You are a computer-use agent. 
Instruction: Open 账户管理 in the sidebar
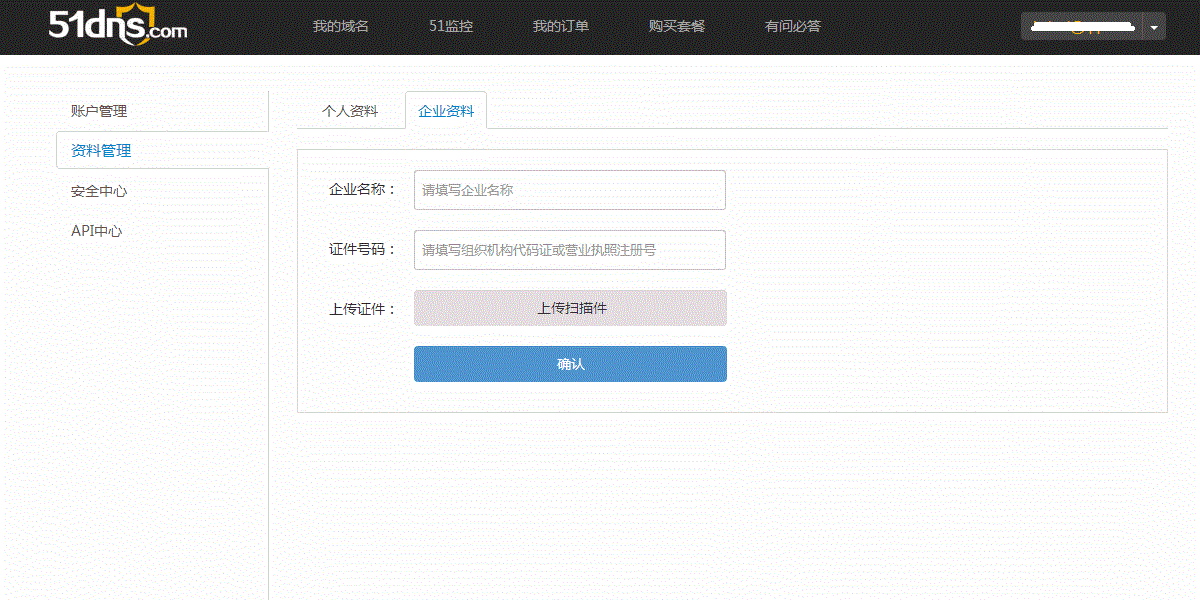point(99,111)
